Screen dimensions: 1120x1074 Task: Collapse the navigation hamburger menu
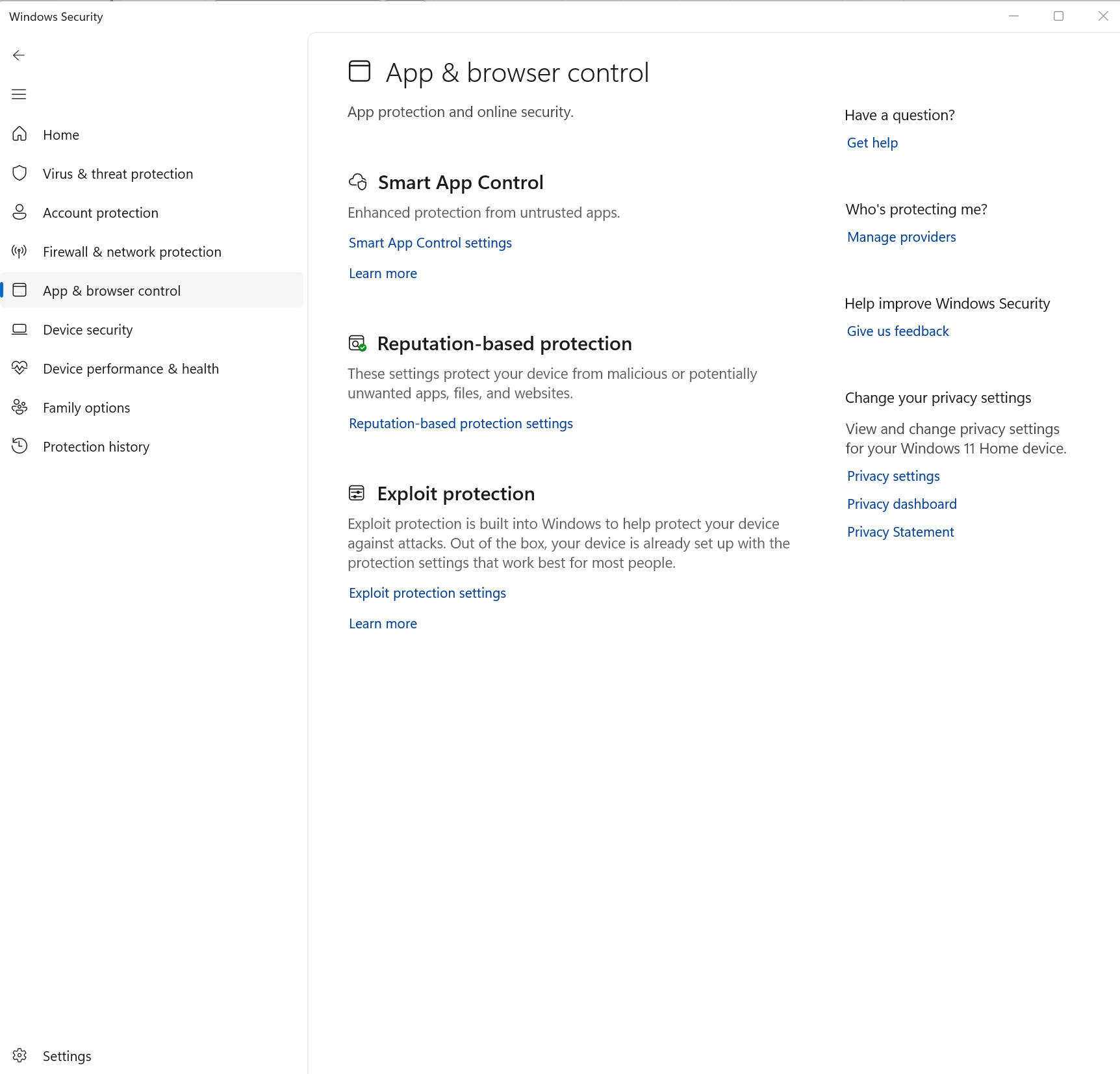coord(19,94)
